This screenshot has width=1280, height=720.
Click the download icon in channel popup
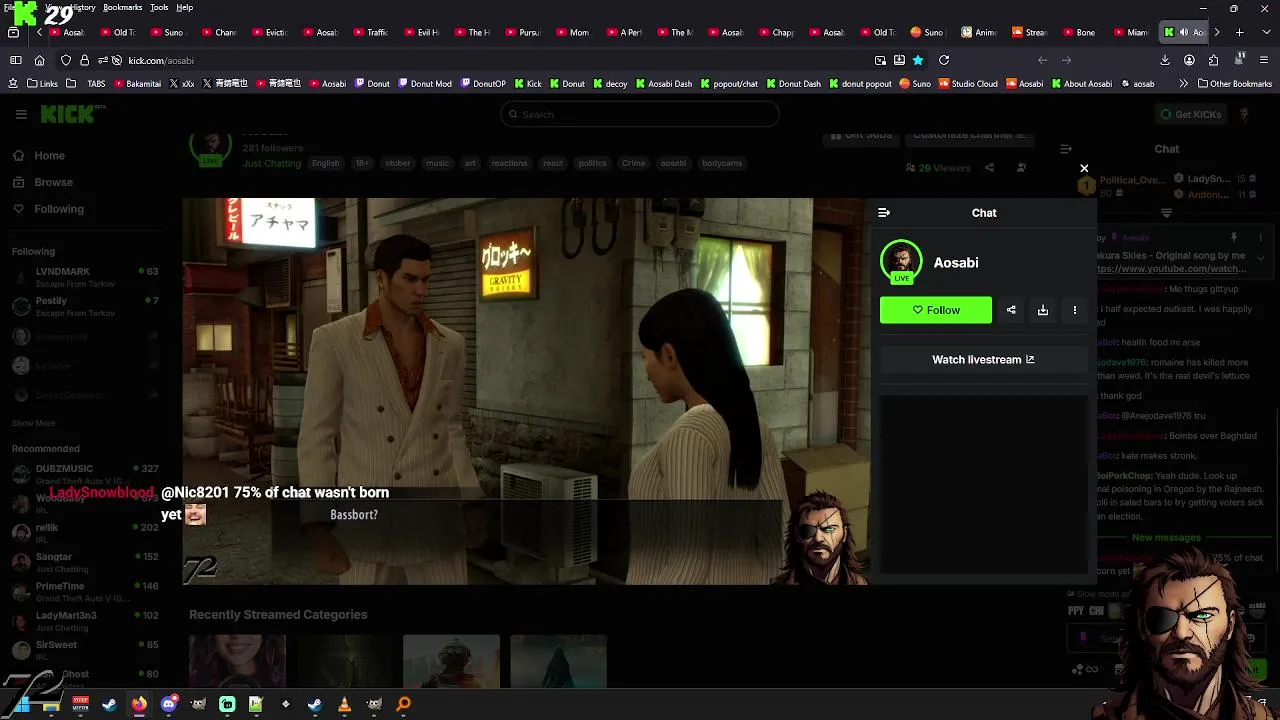click(1043, 310)
